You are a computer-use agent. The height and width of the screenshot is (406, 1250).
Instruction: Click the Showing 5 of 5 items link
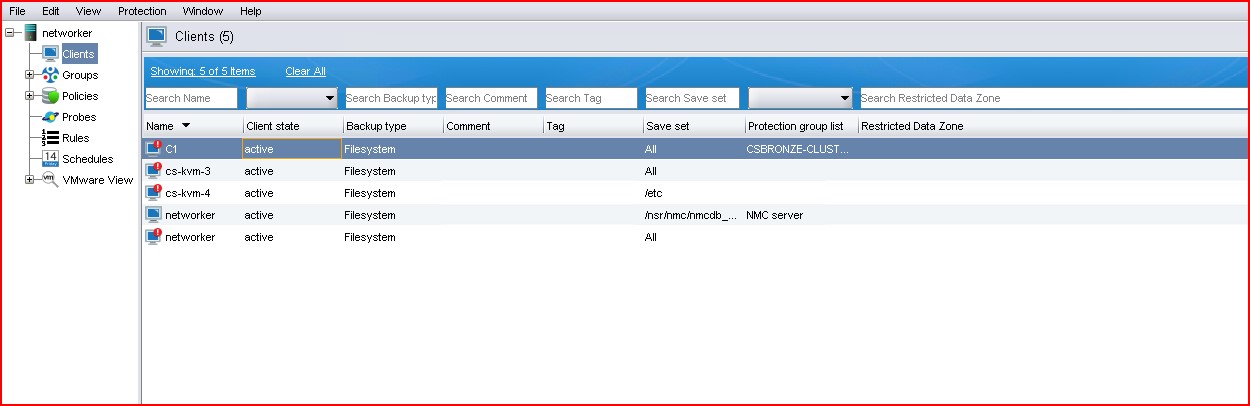[x=202, y=71]
